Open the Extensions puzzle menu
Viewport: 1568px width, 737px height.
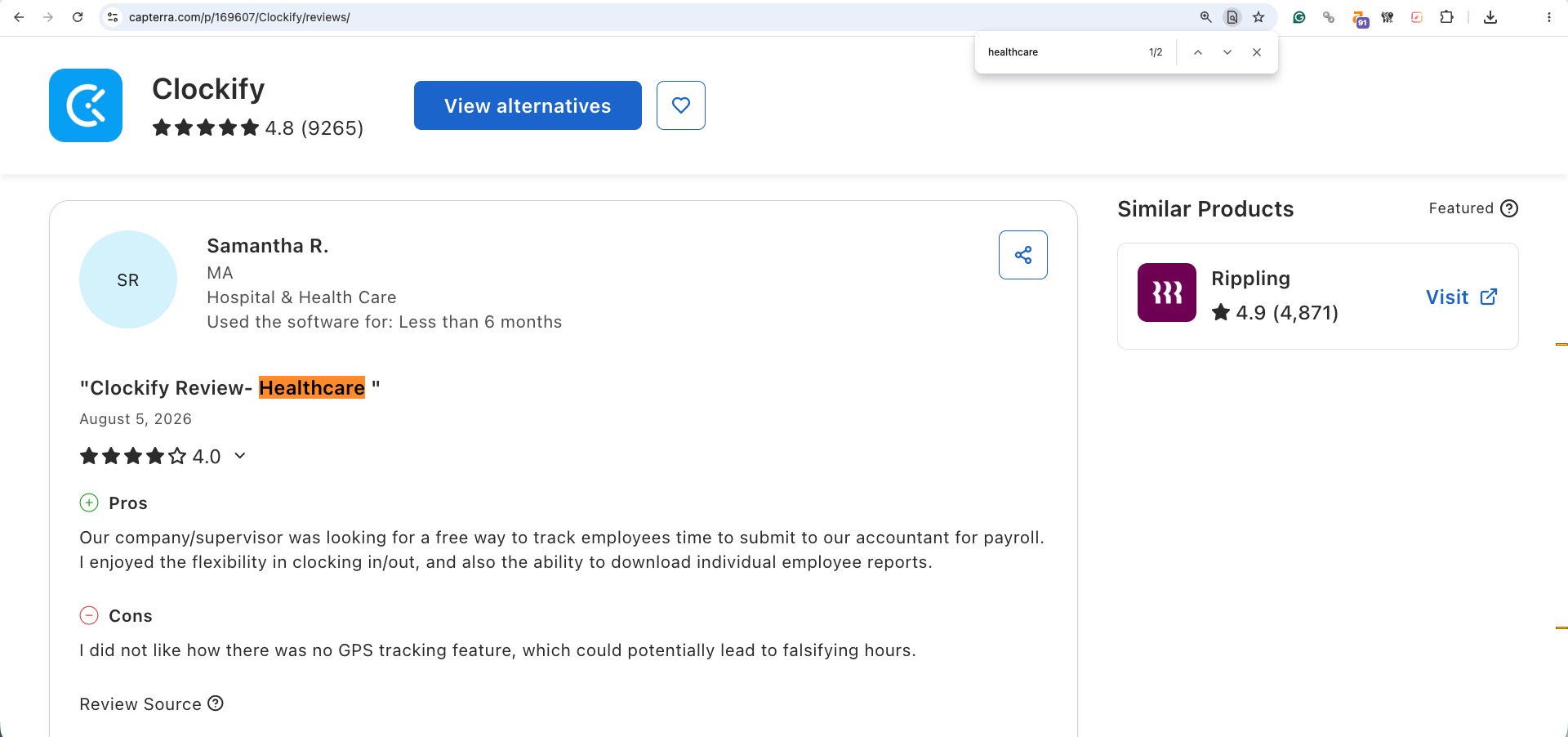tap(1446, 17)
